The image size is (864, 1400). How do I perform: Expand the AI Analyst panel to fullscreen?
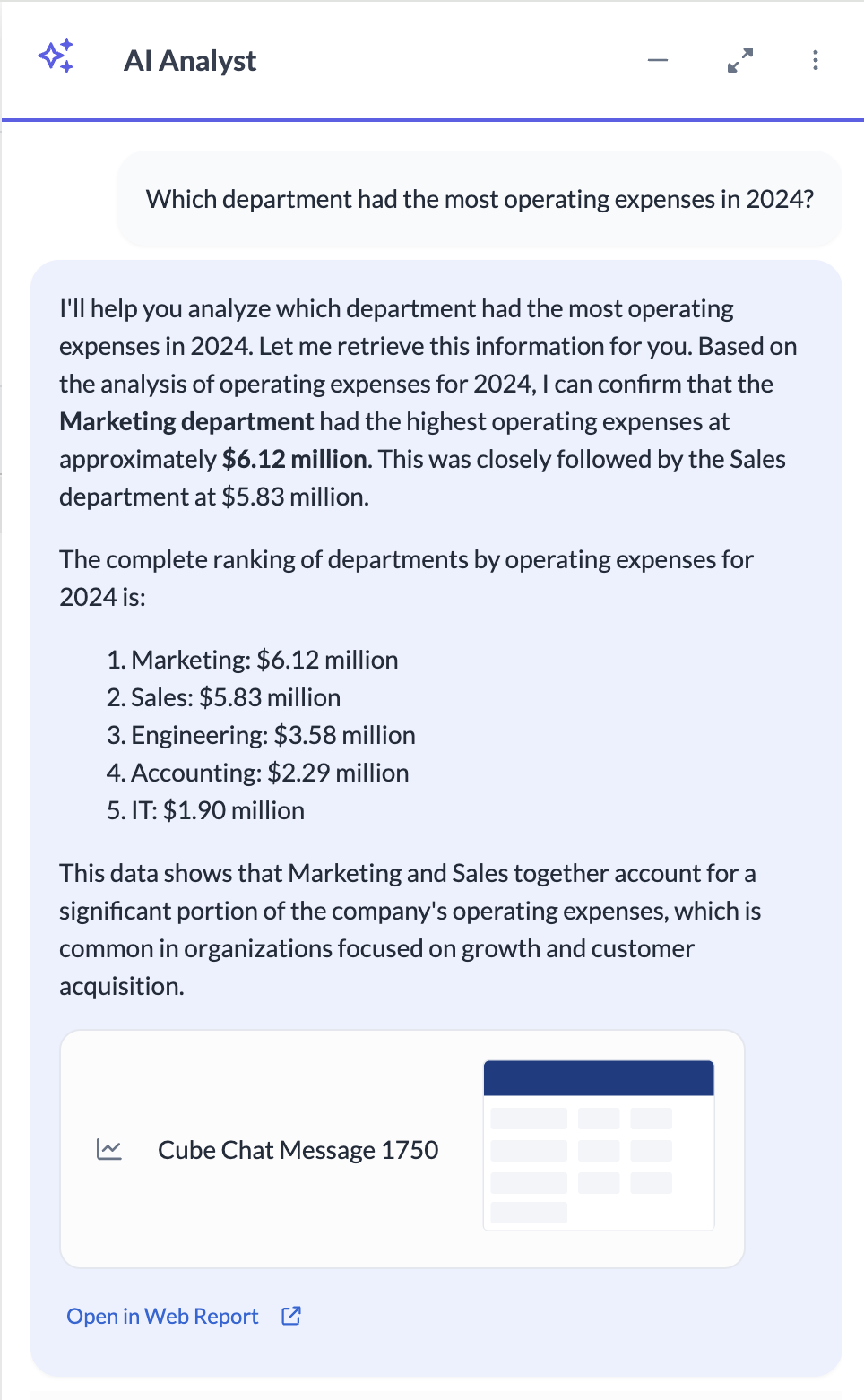pos(739,60)
